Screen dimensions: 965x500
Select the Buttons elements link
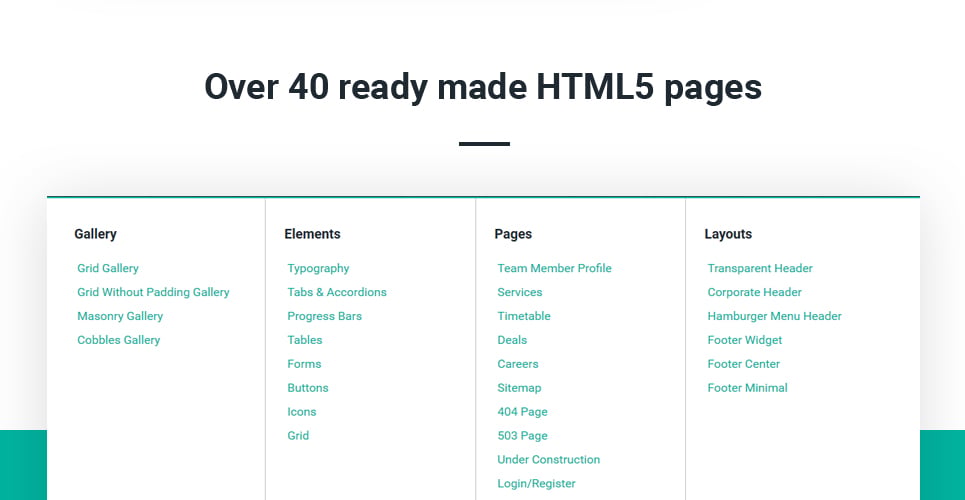(x=308, y=389)
